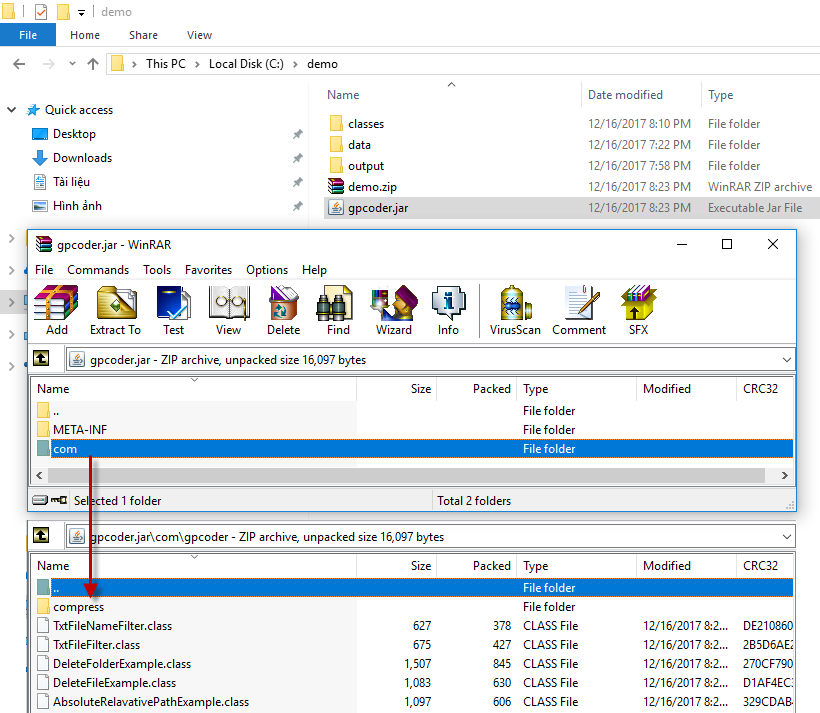
Task: Click the Comment toolbar icon
Action: point(579,310)
